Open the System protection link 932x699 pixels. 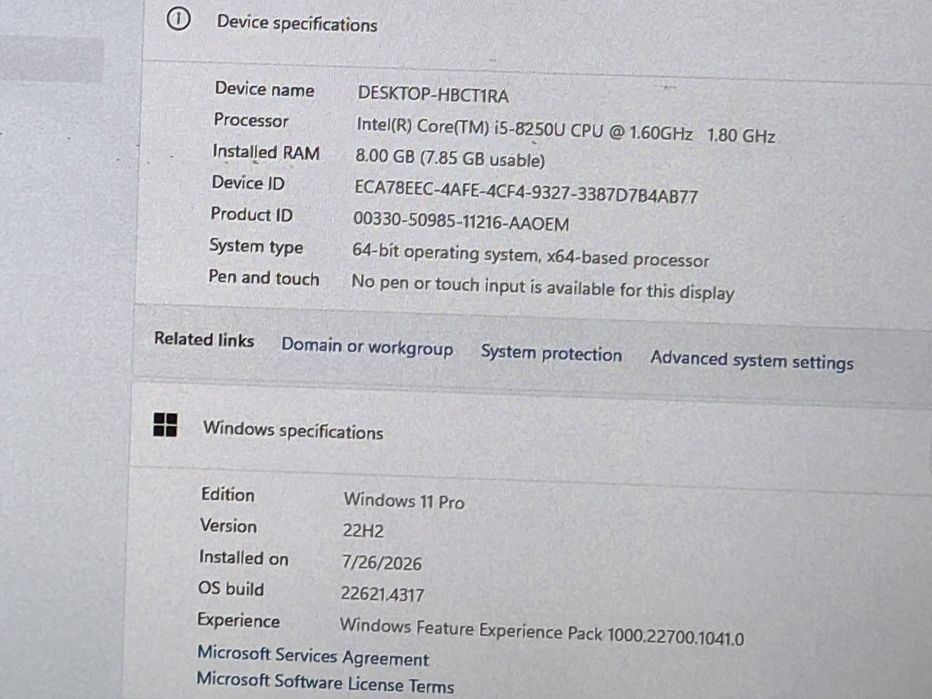pos(551,353)
